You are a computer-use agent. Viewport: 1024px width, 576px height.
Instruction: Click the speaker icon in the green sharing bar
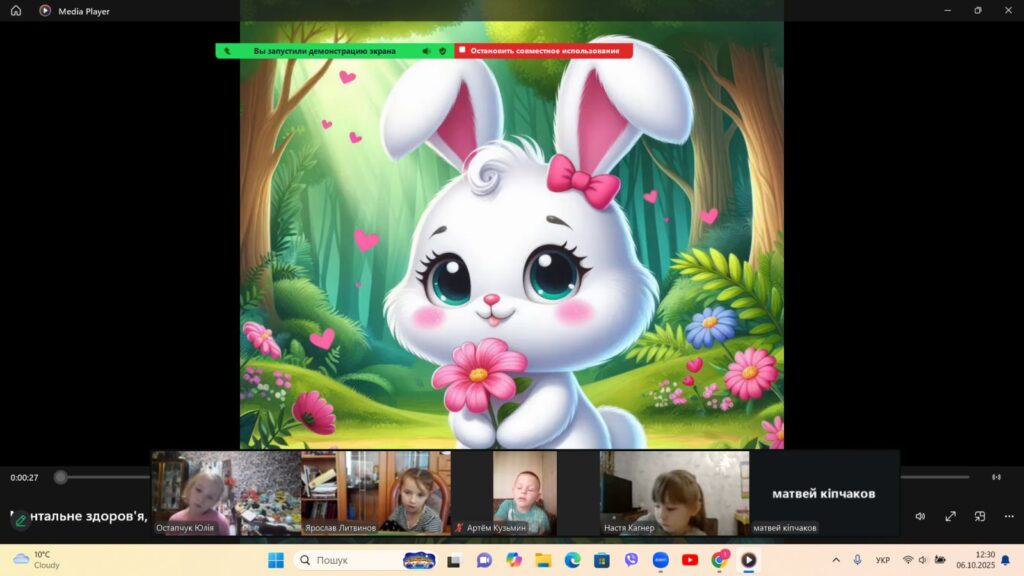pos(426,50)
